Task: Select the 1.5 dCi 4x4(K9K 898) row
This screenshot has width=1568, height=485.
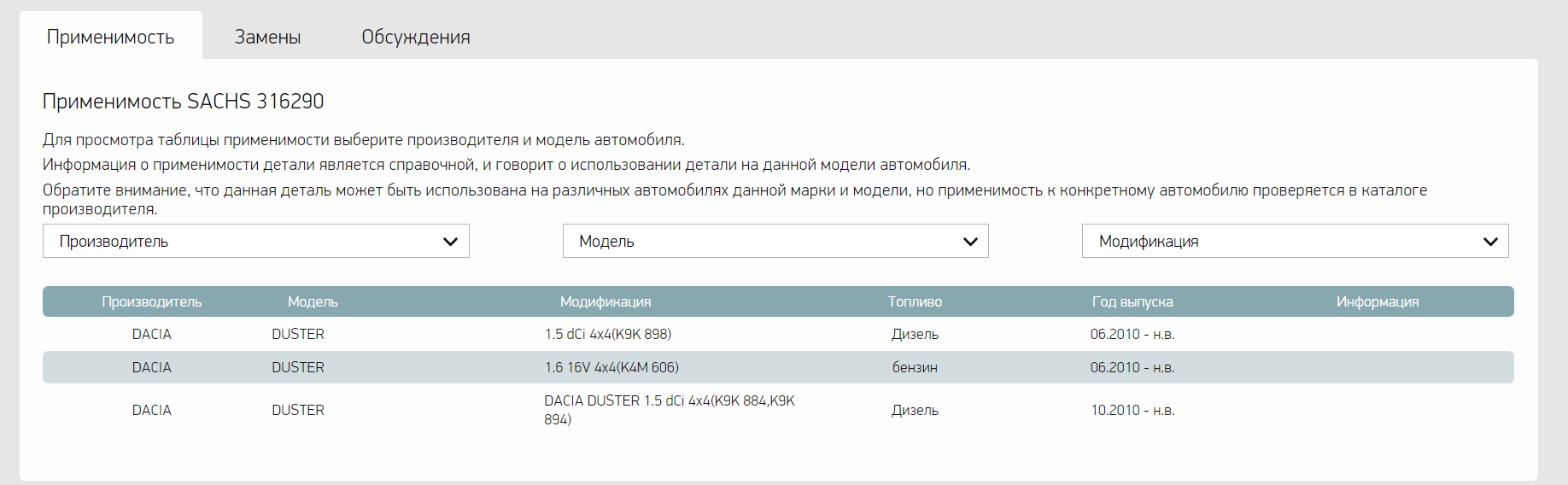Action: (x=778, y=334)
